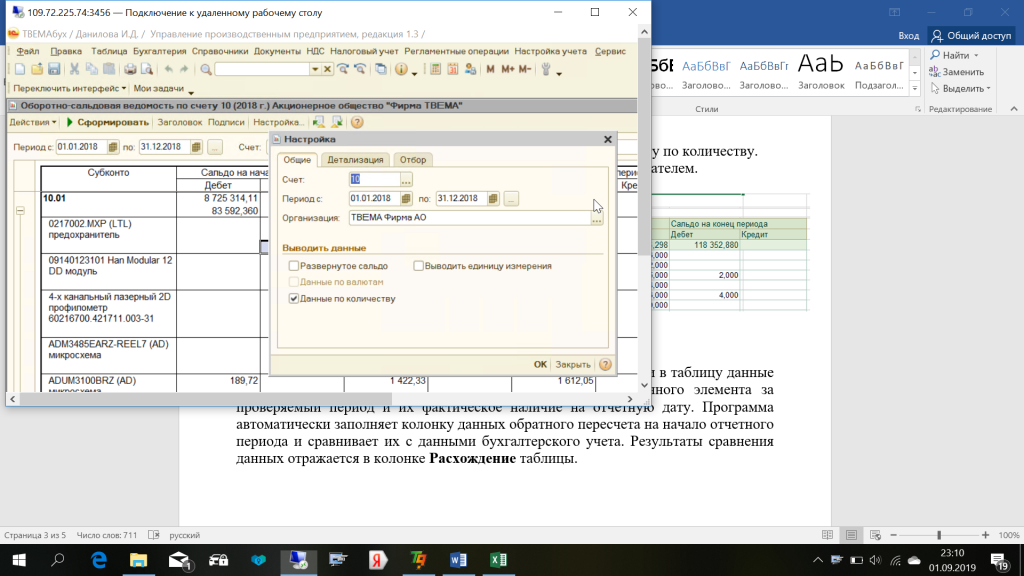Click the Заголовок toolbar button
1024x576 pixels.
tap(180, 122)
